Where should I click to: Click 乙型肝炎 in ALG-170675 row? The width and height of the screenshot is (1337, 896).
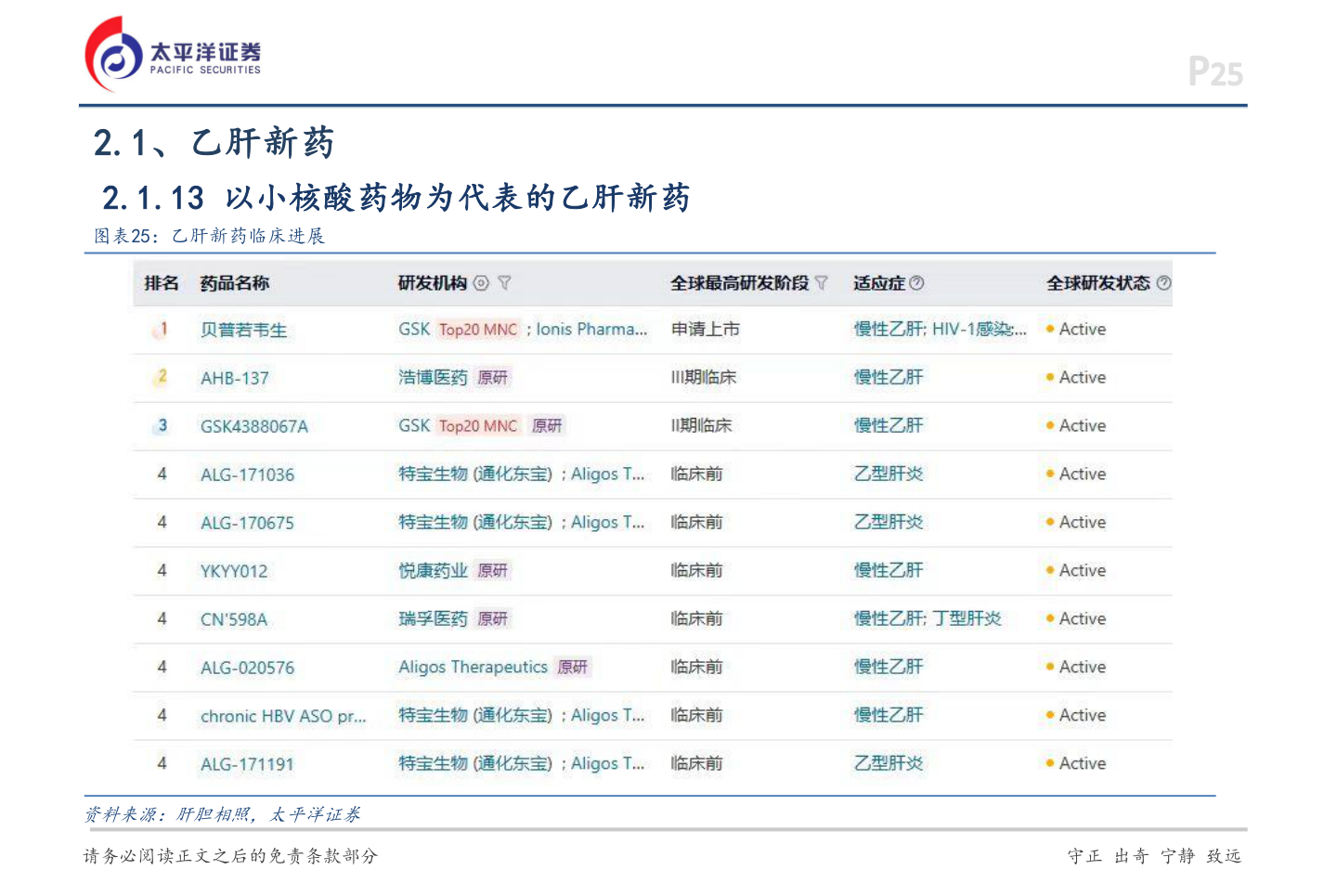click(889, 522)
